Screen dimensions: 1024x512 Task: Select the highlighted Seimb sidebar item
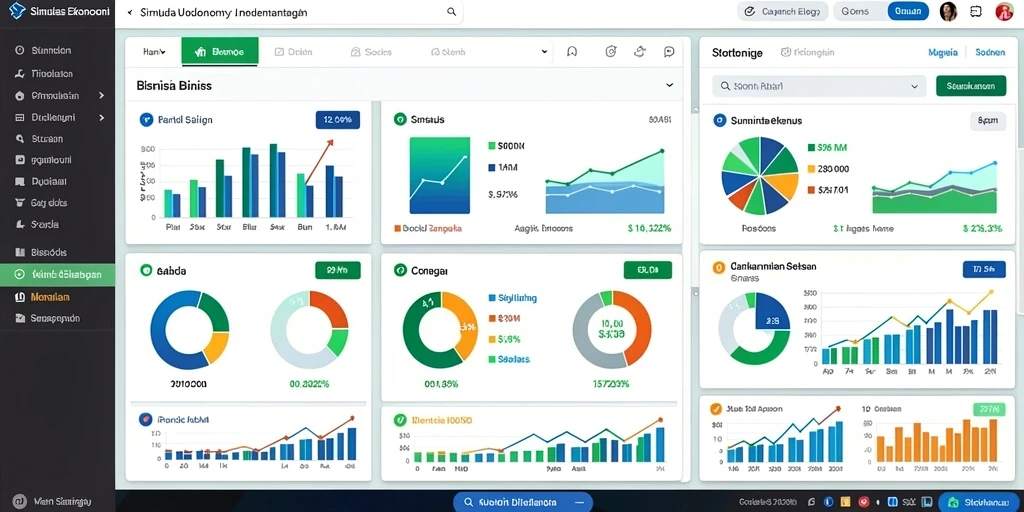pos(57,274)
